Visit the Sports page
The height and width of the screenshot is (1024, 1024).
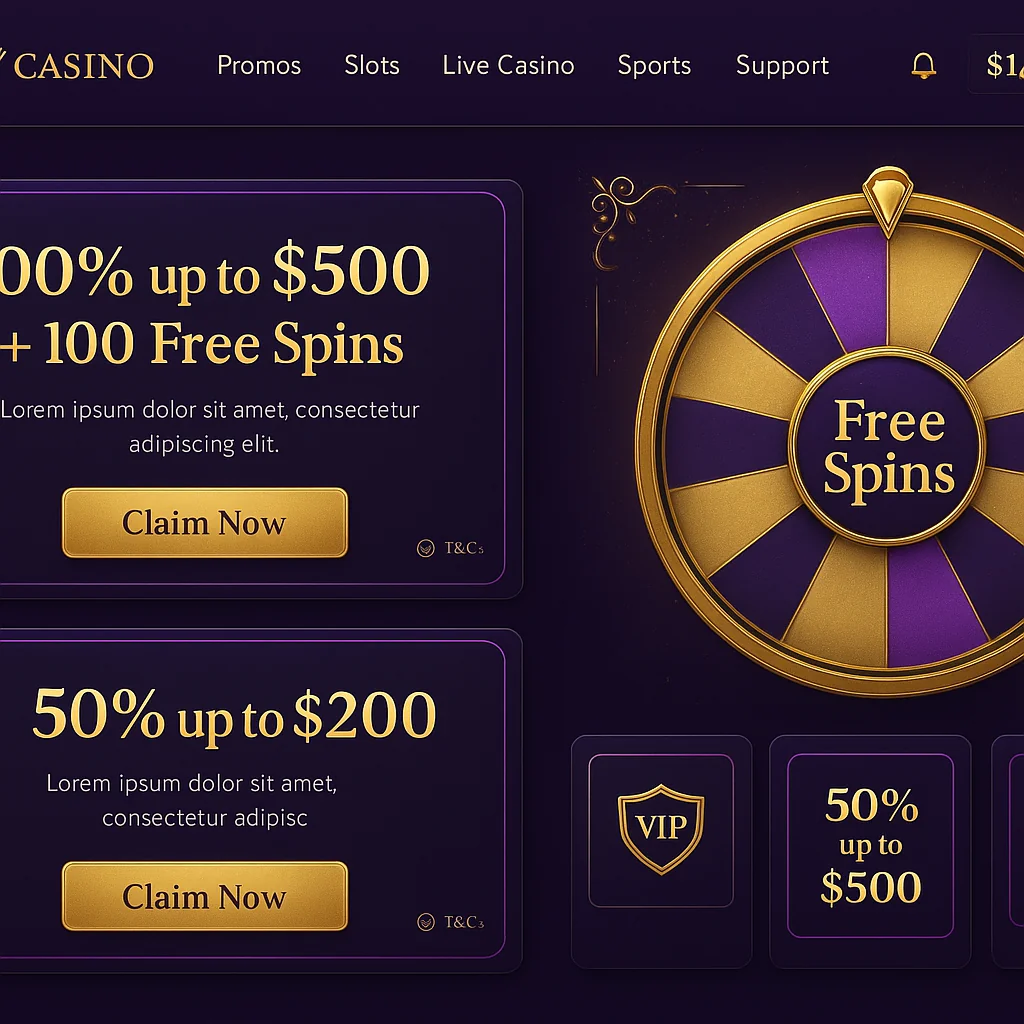[x=654, y=65]
